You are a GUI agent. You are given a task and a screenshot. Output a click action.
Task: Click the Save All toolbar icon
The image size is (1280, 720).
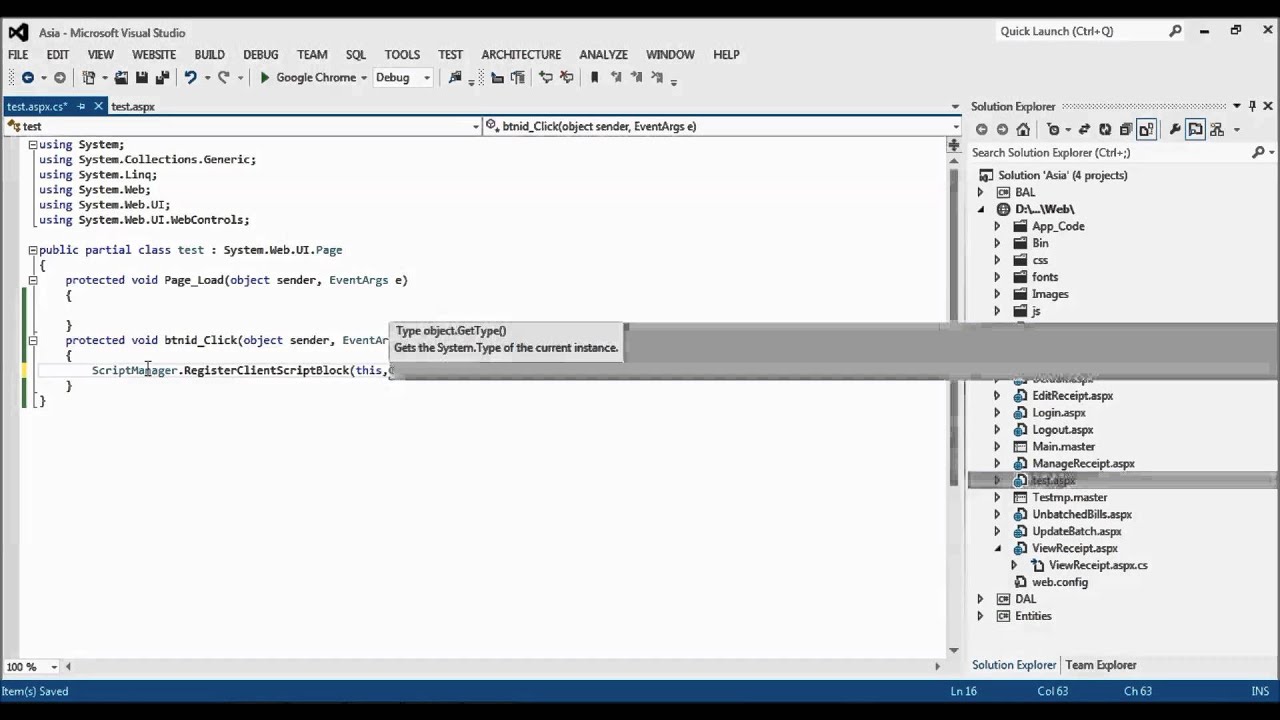(162, 78)
